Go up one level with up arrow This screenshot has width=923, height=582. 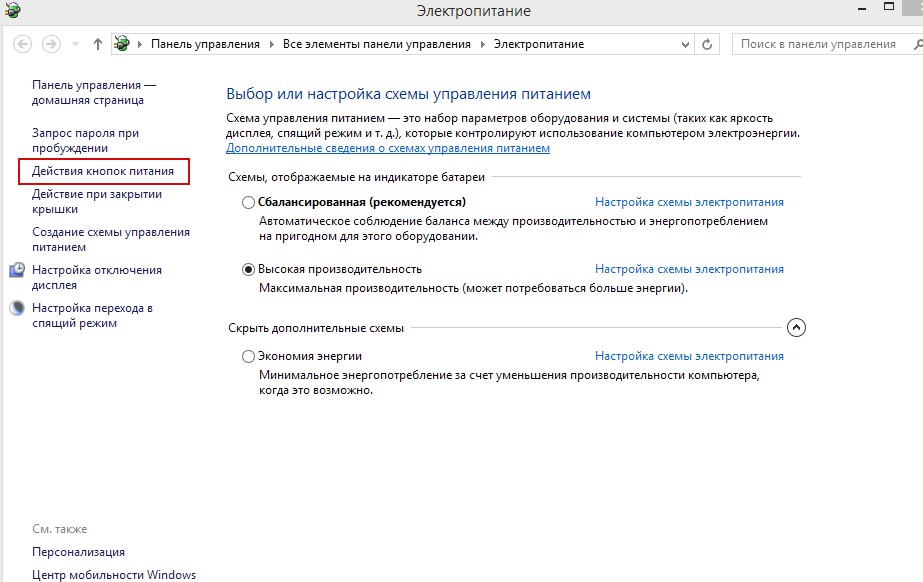coord(97,44)
